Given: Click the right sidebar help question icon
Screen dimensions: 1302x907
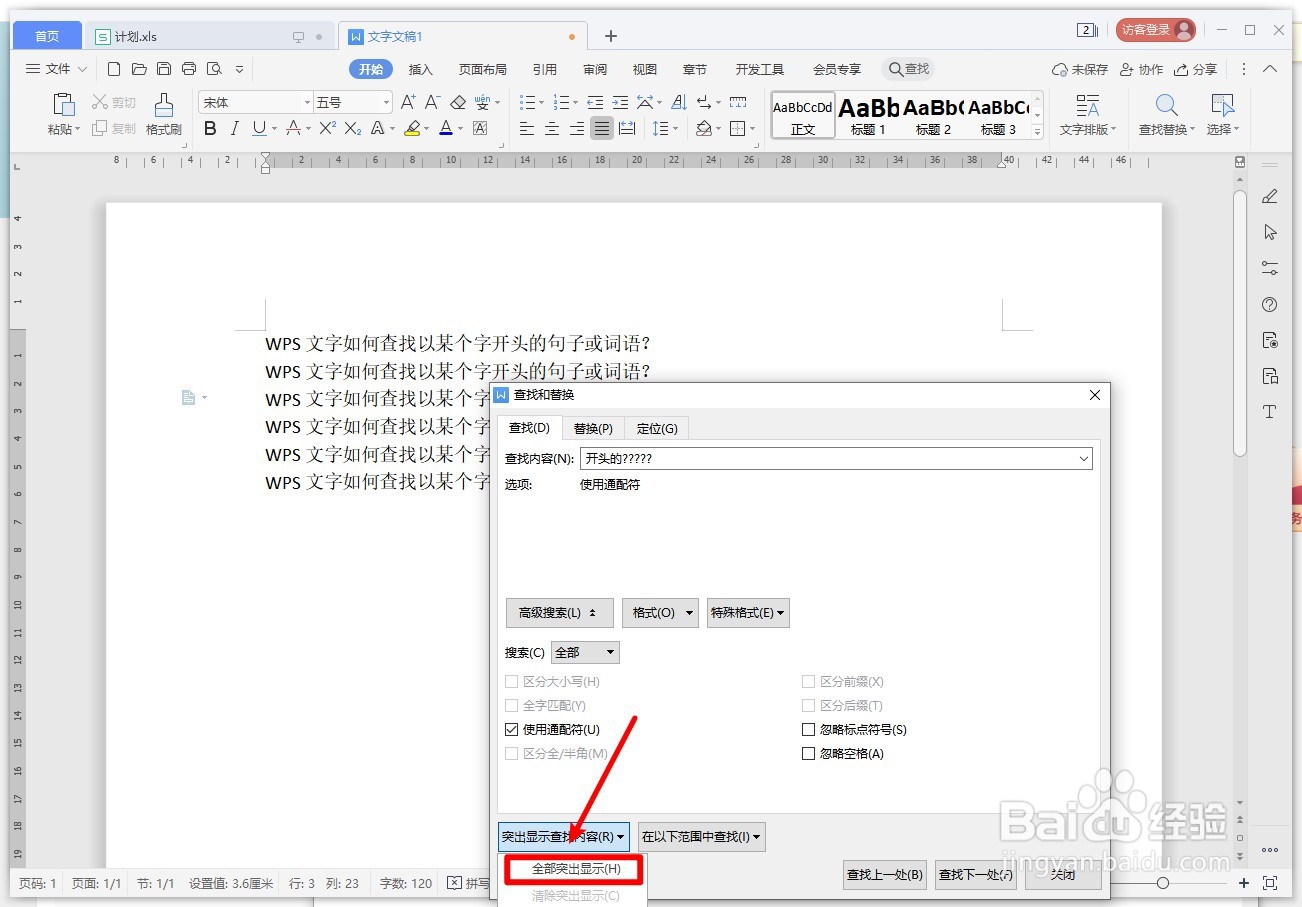Looking at the screenshot, I should pos(1270,304).
